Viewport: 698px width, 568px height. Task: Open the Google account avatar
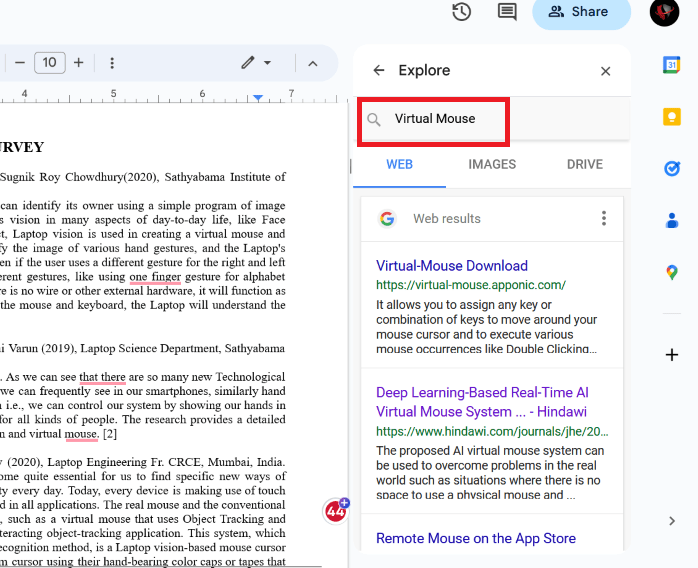[664, 12]
